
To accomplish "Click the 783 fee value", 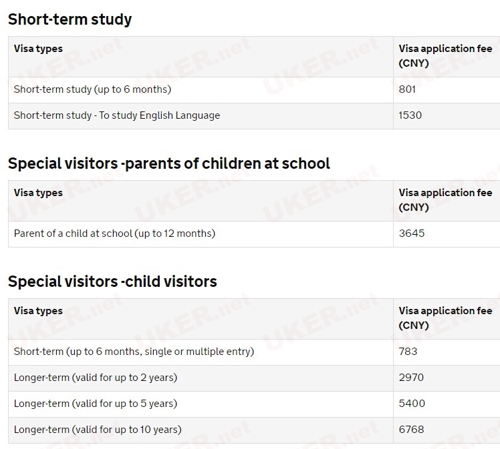I will (408, 351).
